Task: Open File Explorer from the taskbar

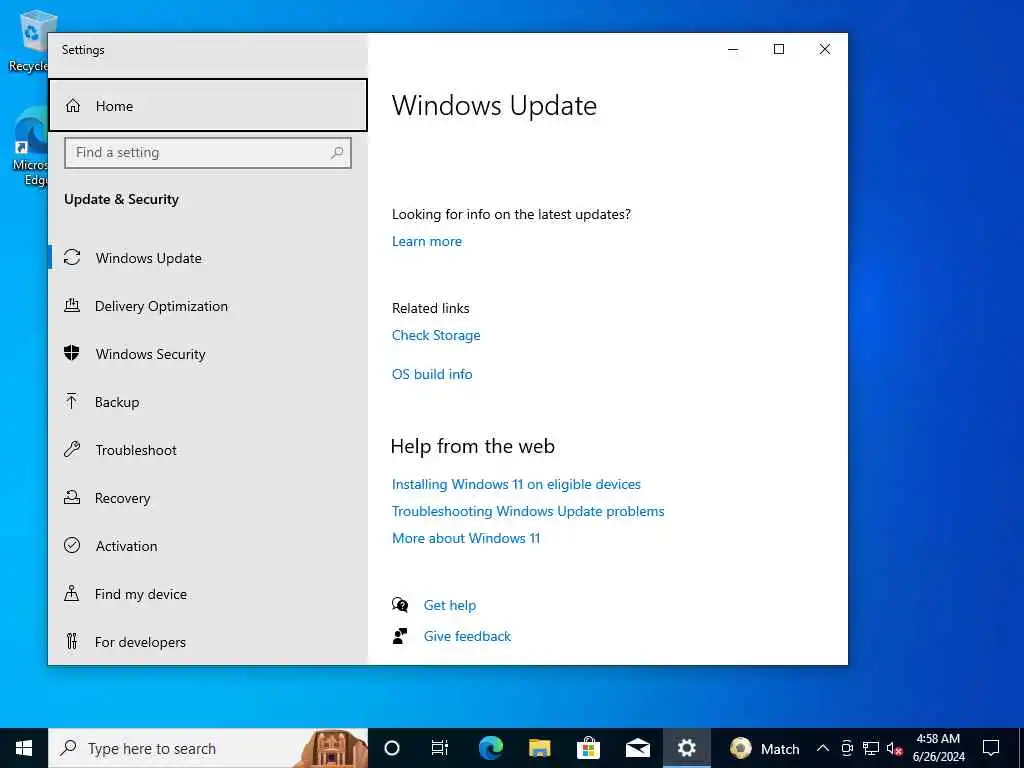Action: [x=539, y=748]
